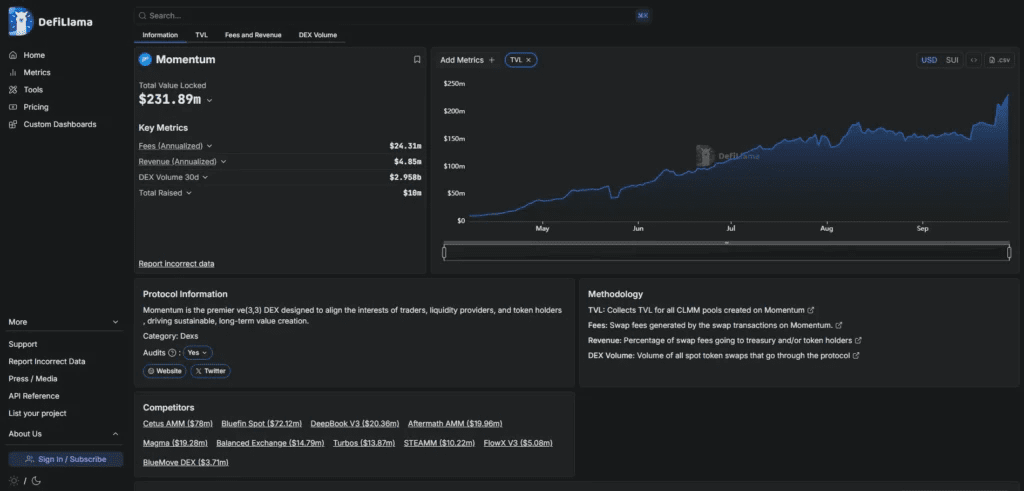Image resolution: width=1024 pixels, height=491 pixels.
Task: Switch to the DEX Volume tab
Action: 317,35
